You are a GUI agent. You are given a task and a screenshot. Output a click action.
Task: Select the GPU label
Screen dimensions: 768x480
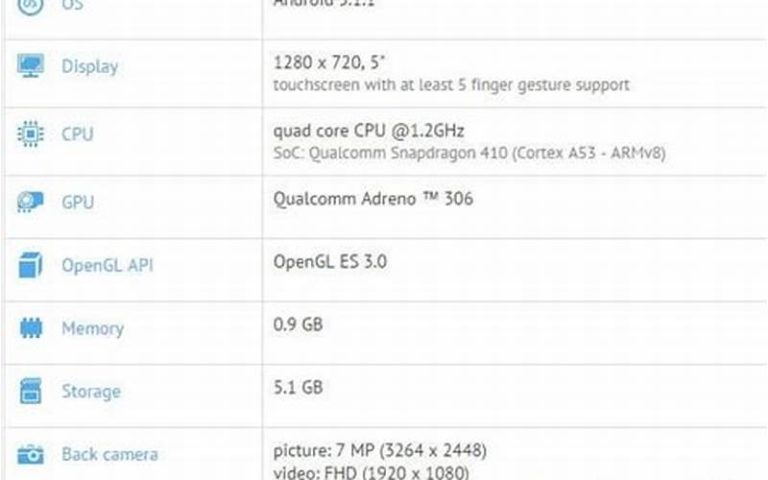tap(78, 202)
